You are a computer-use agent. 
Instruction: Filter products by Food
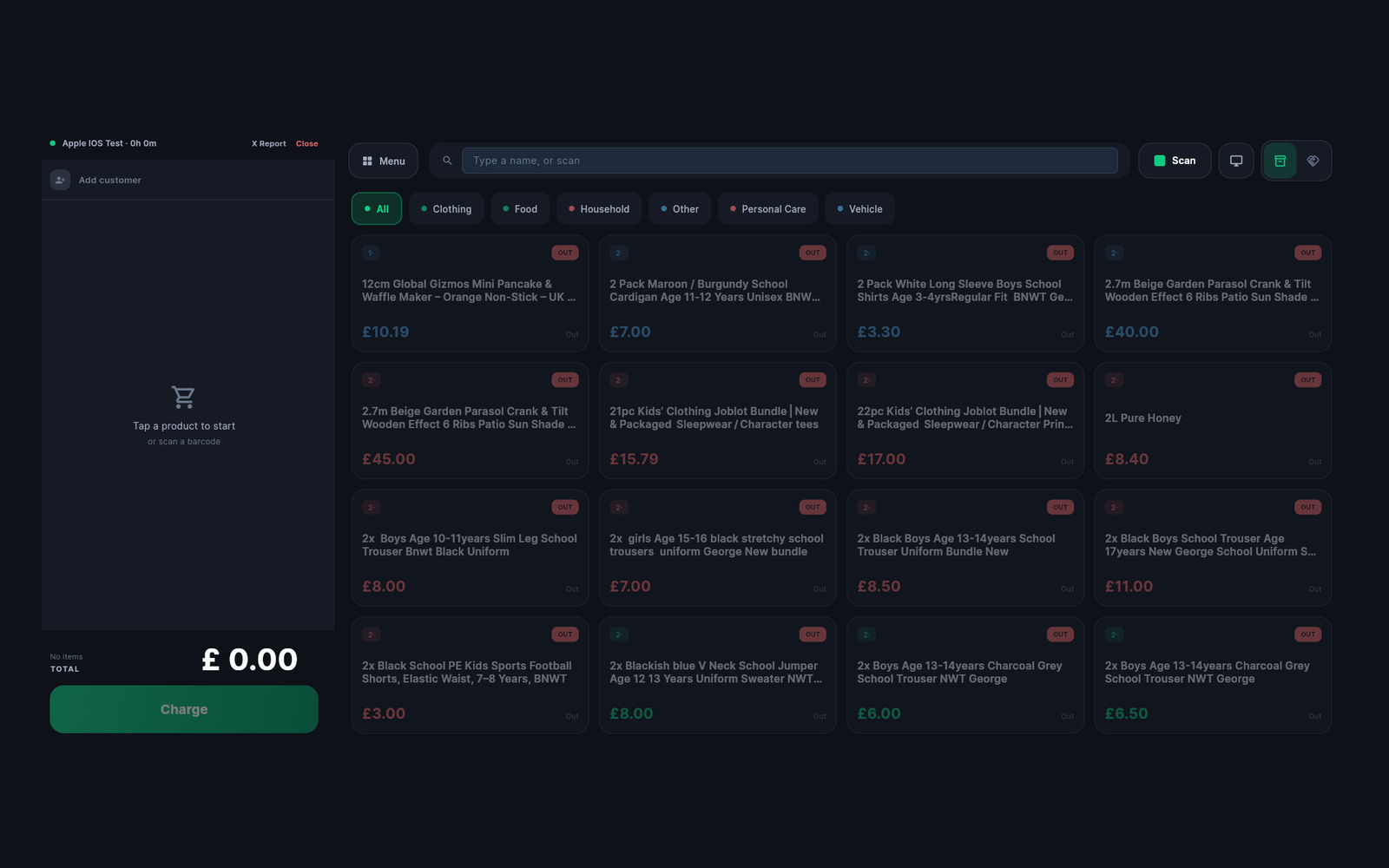[x=520, y=208]
